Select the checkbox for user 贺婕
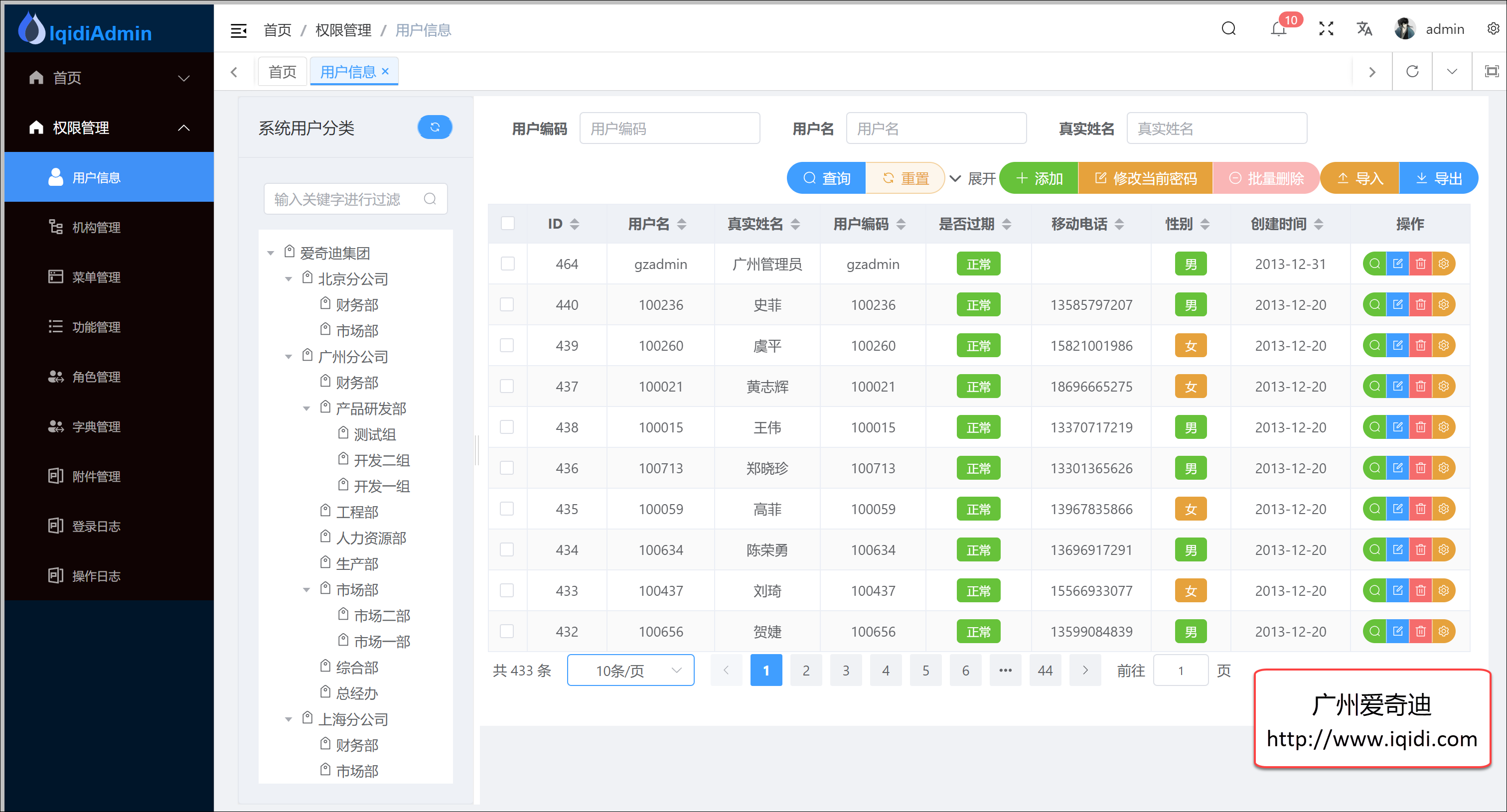The height and width of the screenshot is (812, 1507). click(507, 631)
